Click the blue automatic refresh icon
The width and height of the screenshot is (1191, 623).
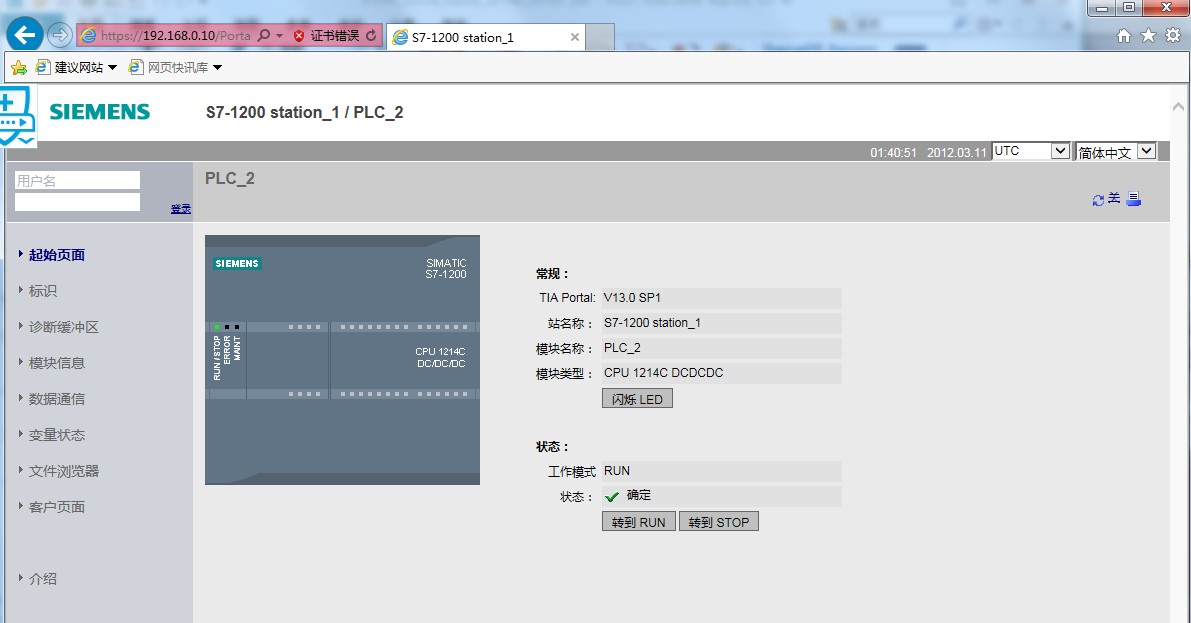[x=1098, y=200]
